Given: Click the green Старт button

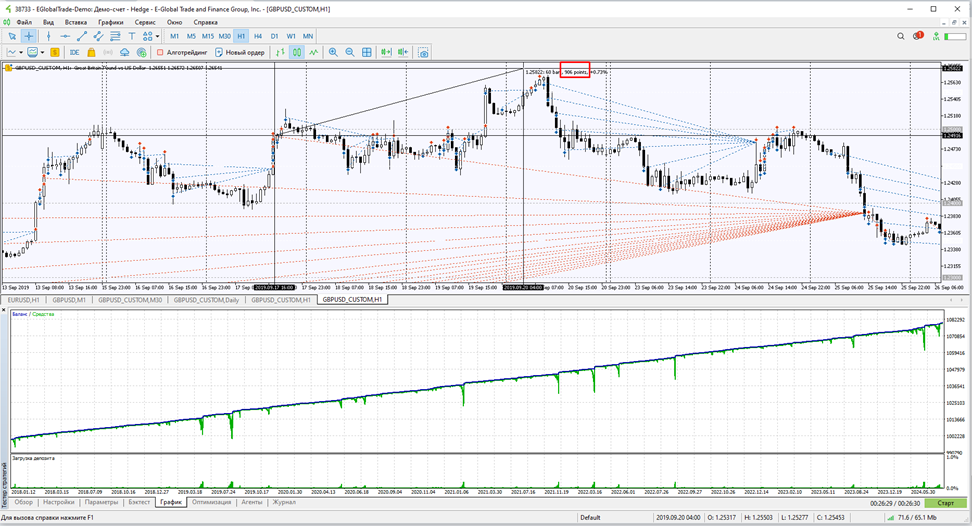Looking at the screenshot, I should 945,503.
